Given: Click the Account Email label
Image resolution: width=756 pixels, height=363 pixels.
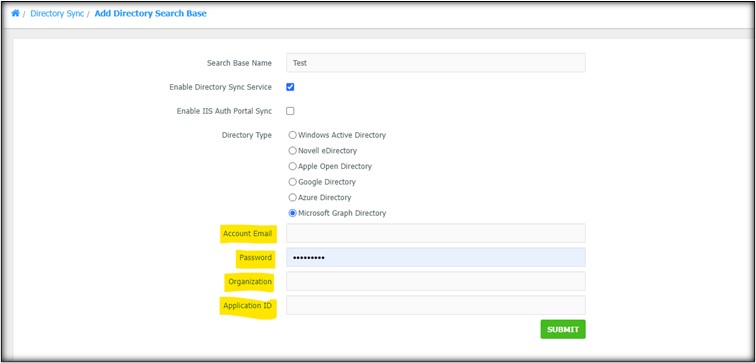Looking at the screenshot, I should click(x=247, y=233).
